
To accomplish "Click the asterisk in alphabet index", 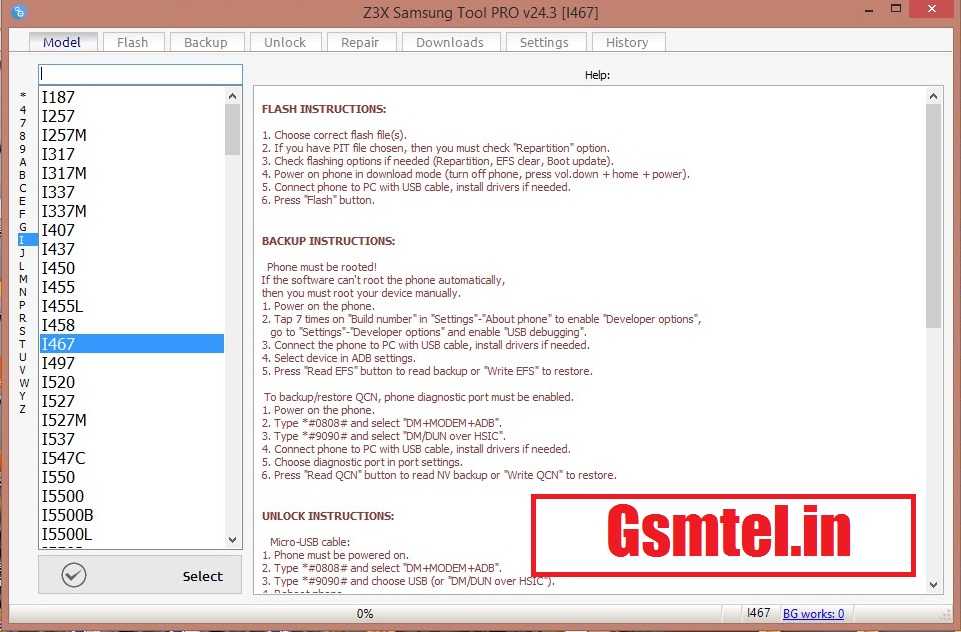I will point(23,96).
